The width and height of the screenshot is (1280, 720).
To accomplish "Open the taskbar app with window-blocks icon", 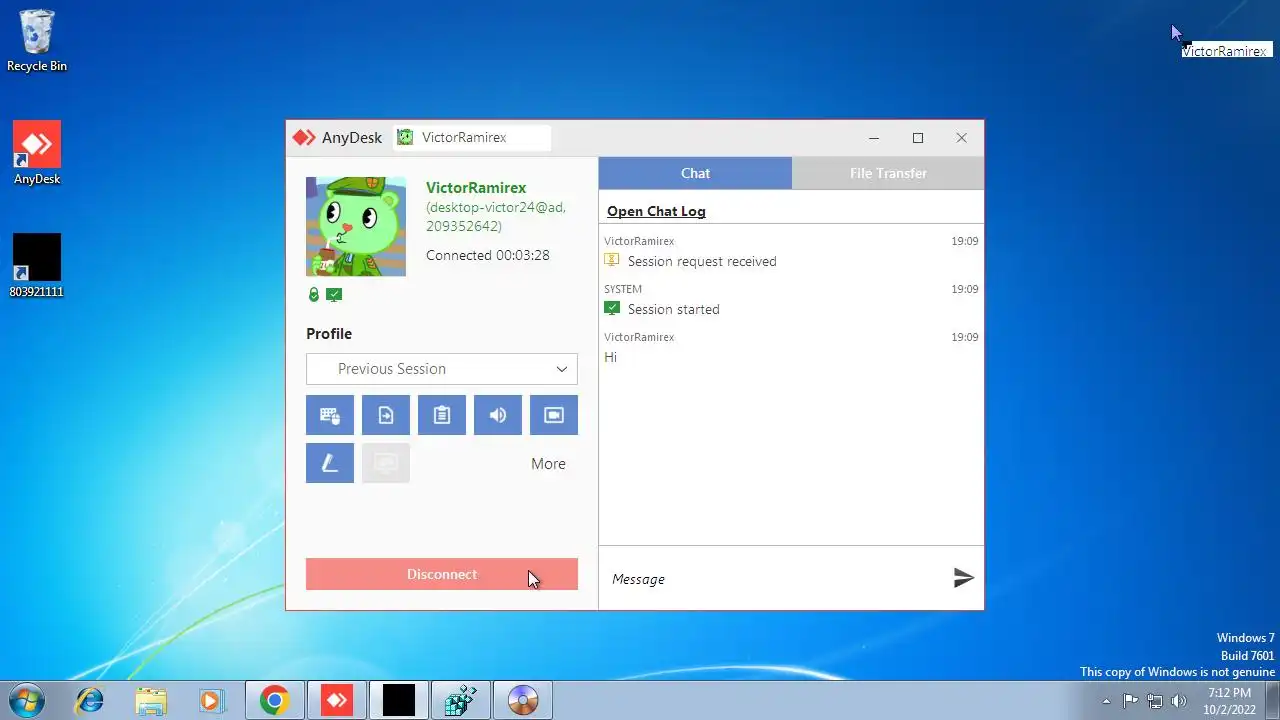I will pyautogui.click(x=461, y=700).
